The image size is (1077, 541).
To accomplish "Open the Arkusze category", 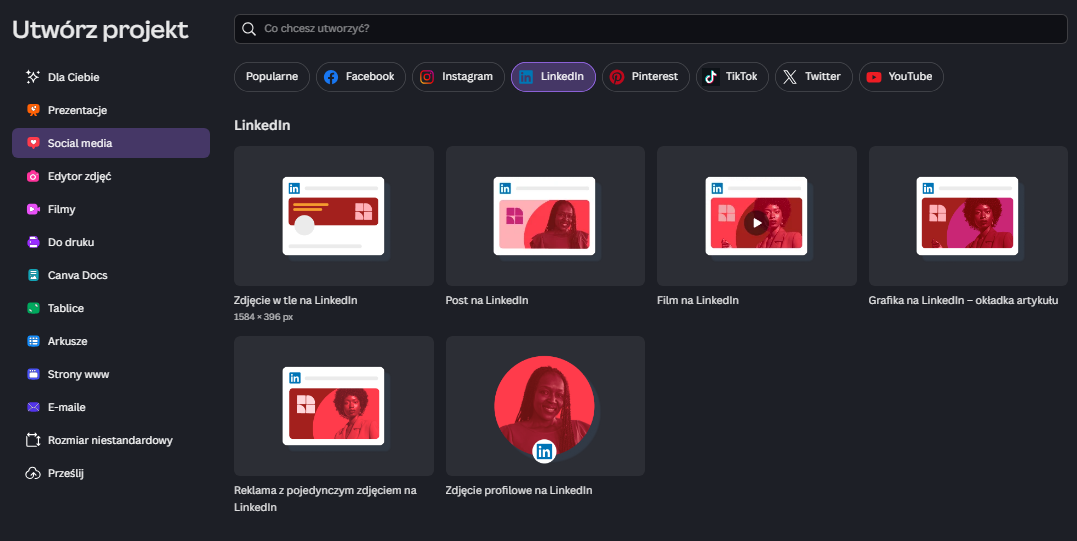I will (111, 341).
